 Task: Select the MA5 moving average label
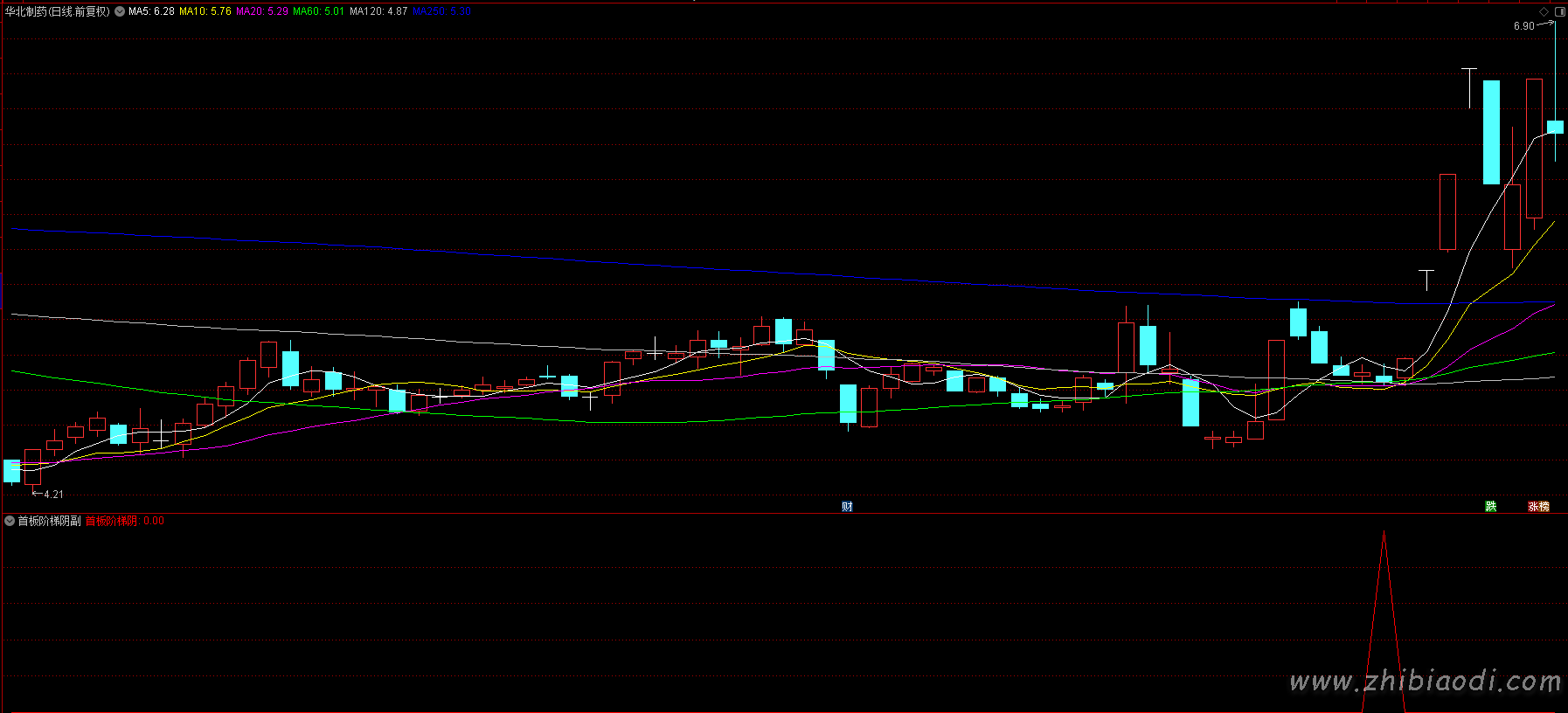pos(151,11)
